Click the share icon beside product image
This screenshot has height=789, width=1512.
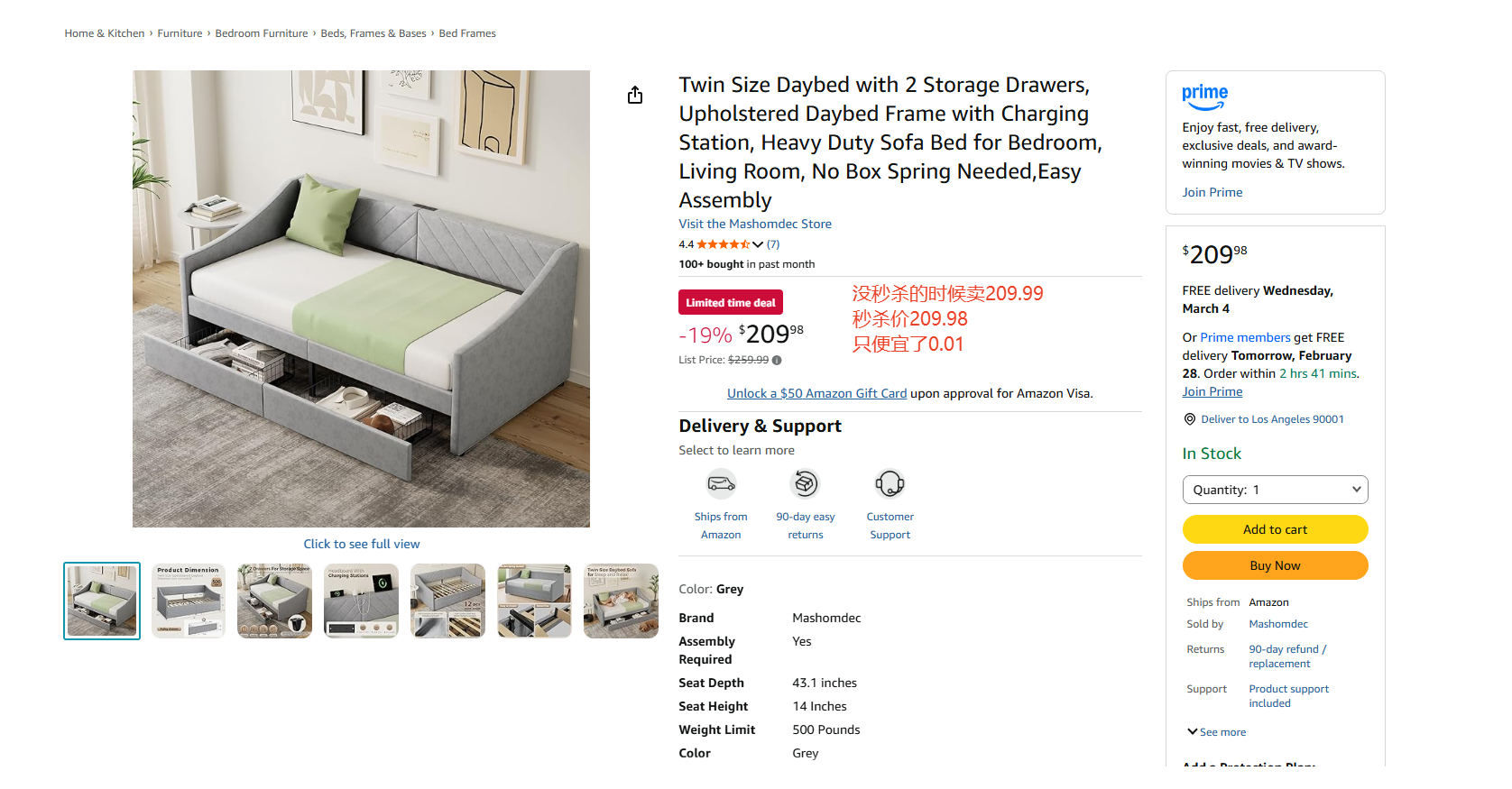click(635, 96)
